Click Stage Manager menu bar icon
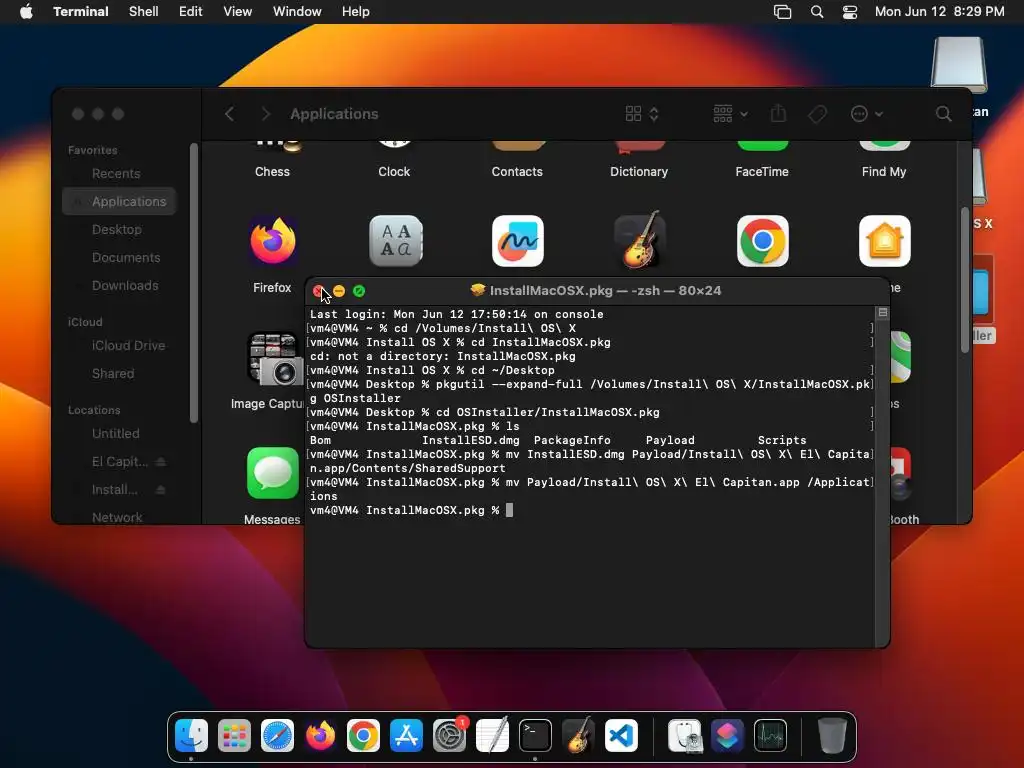This screenshot has height=768, width=1024. pyautogui.click(x=782, y=12)
